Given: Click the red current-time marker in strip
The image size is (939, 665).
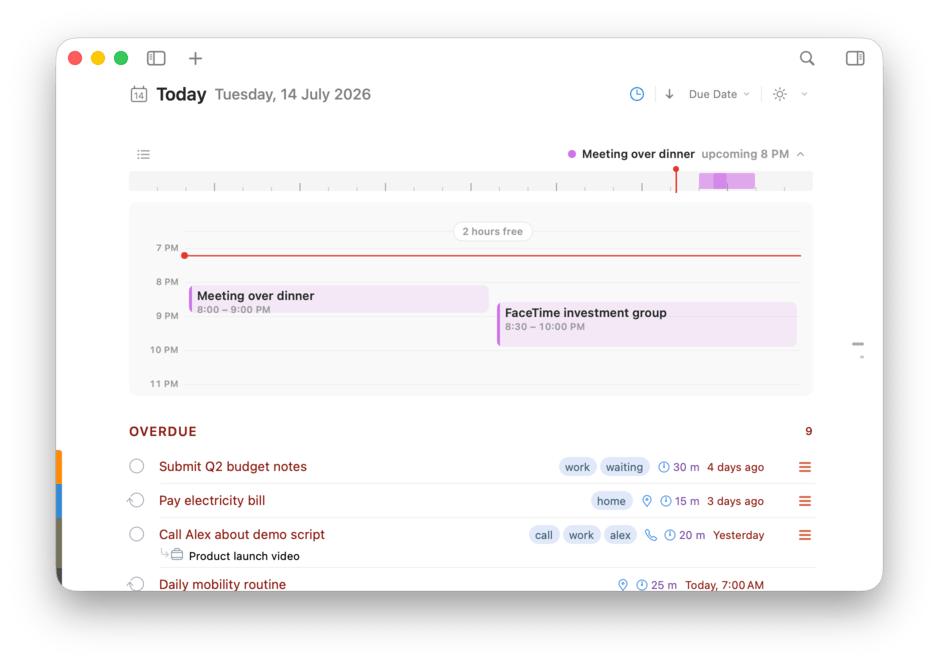Looking at the screenshot, I should click(x=676, y=179).
